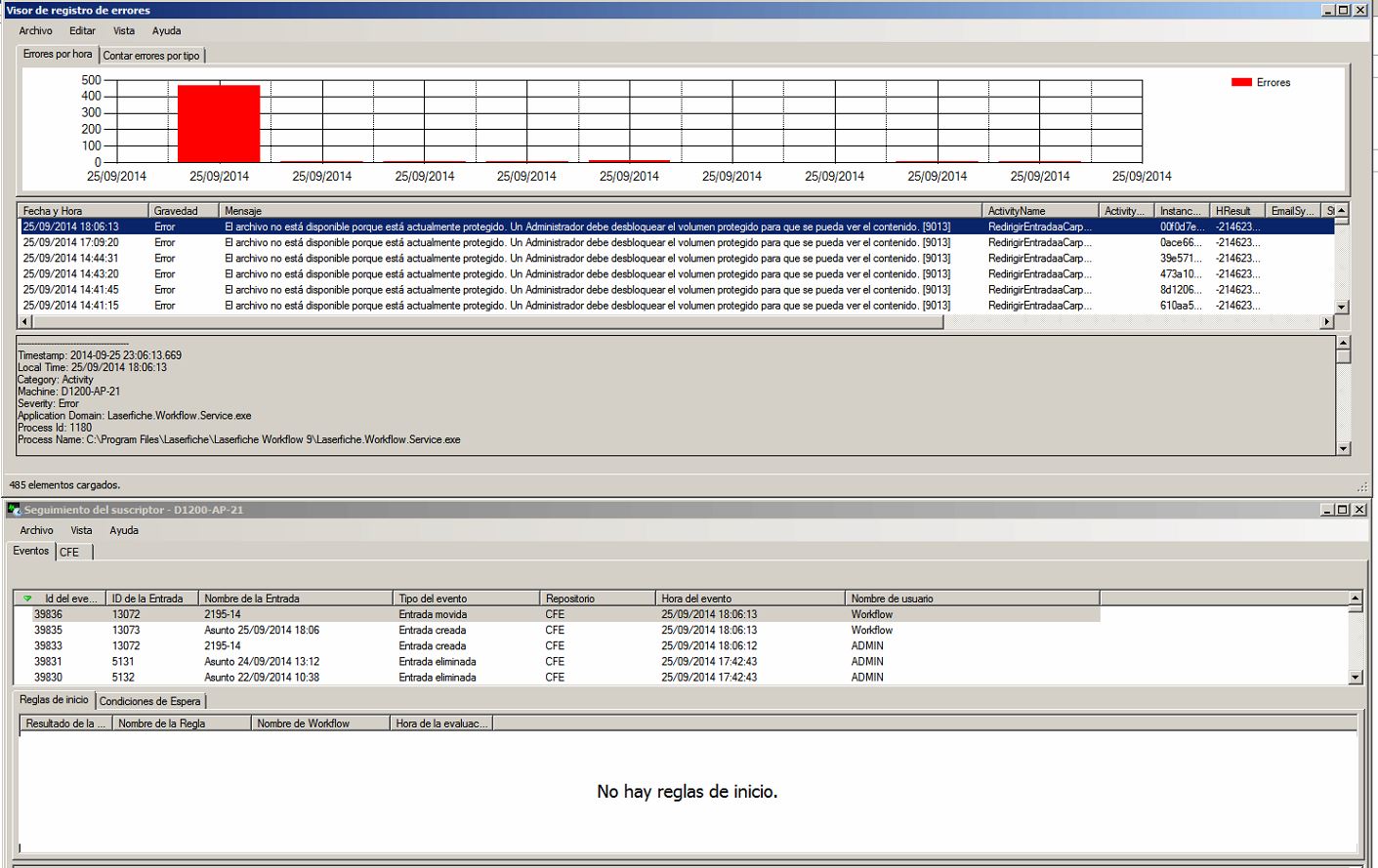Open Editar menu in the error viewer
Image resolution: width=1378 pixels, height=868 pixels.
(x=82, y=31)
